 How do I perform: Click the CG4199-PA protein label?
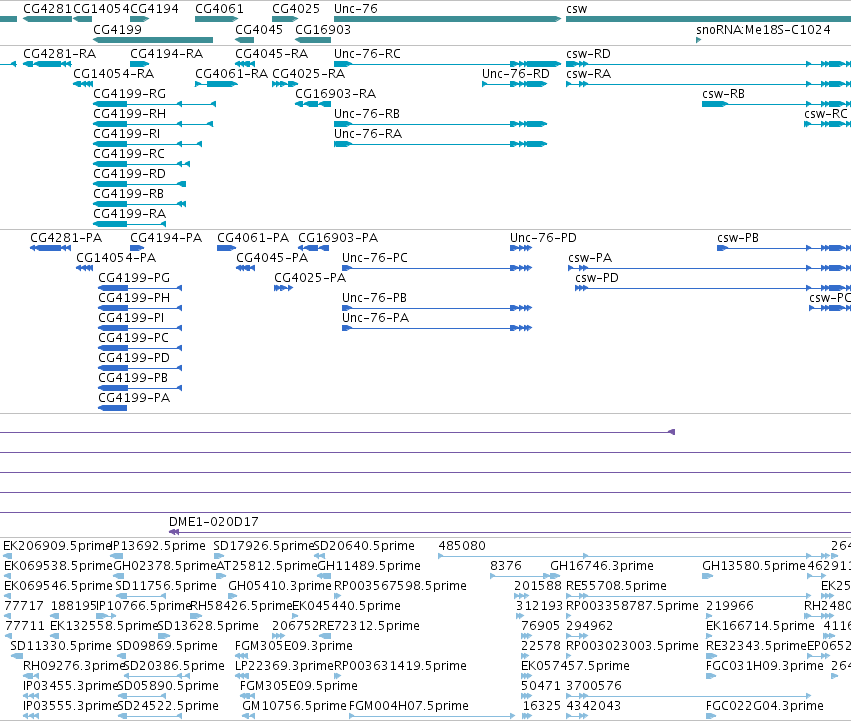134,397
